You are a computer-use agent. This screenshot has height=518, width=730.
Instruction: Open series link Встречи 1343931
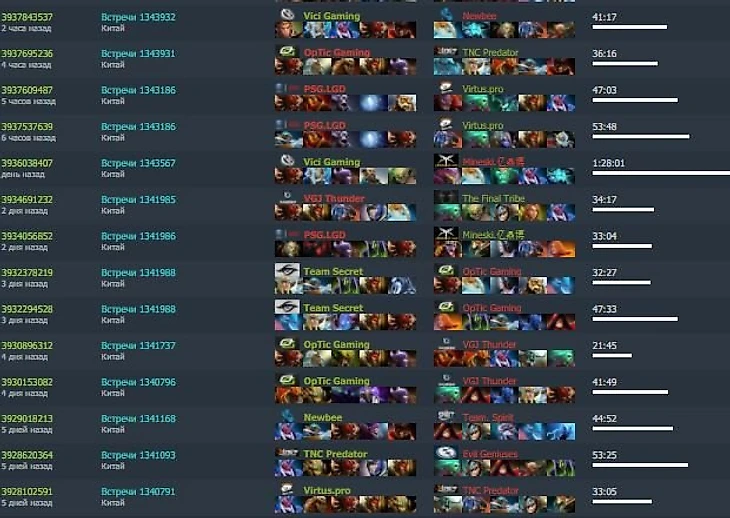click(138, 54)
